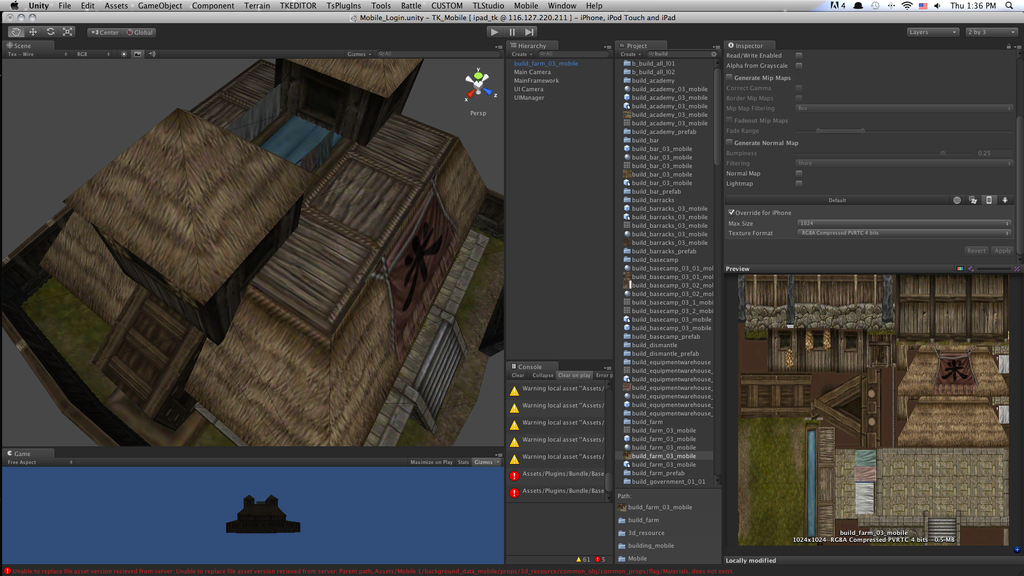Screen dimensions: 1024x576
Task: Select the Web platform override globe icon
Action: pyautogui.click(x=957, y=200)
